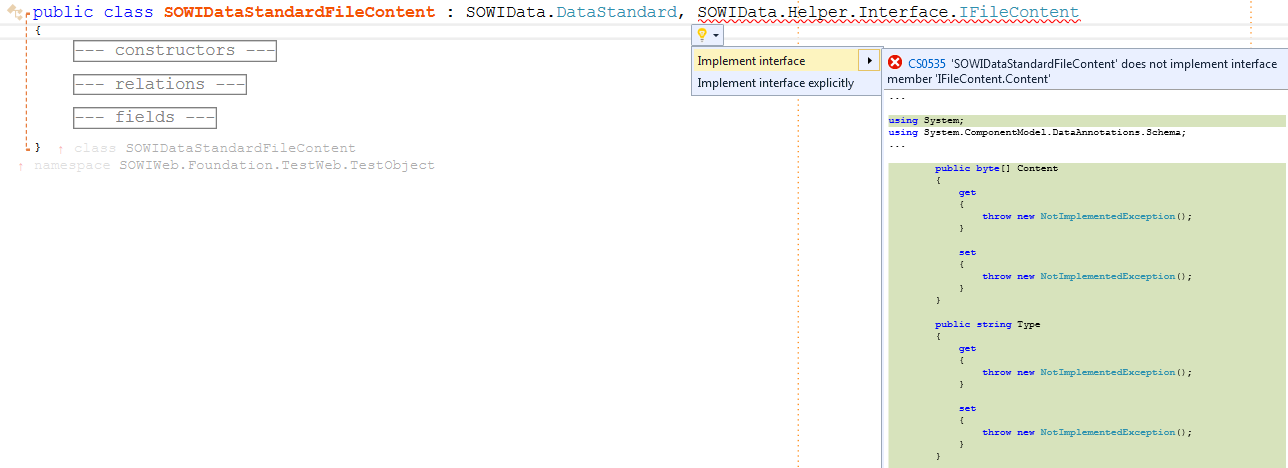
Task: Choose Implement interface explicitly
Action: point(775,83)
